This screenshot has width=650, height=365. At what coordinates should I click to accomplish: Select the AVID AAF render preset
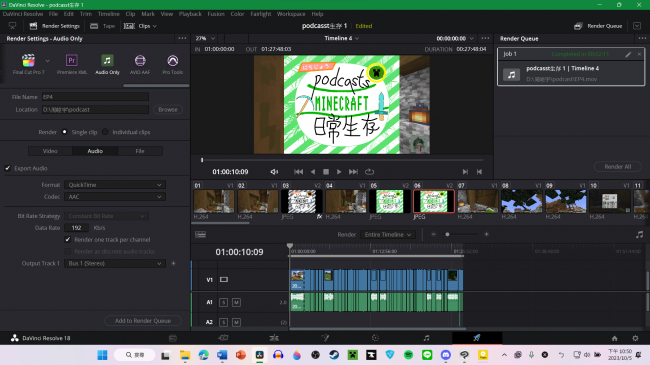(x=140, y=64)
